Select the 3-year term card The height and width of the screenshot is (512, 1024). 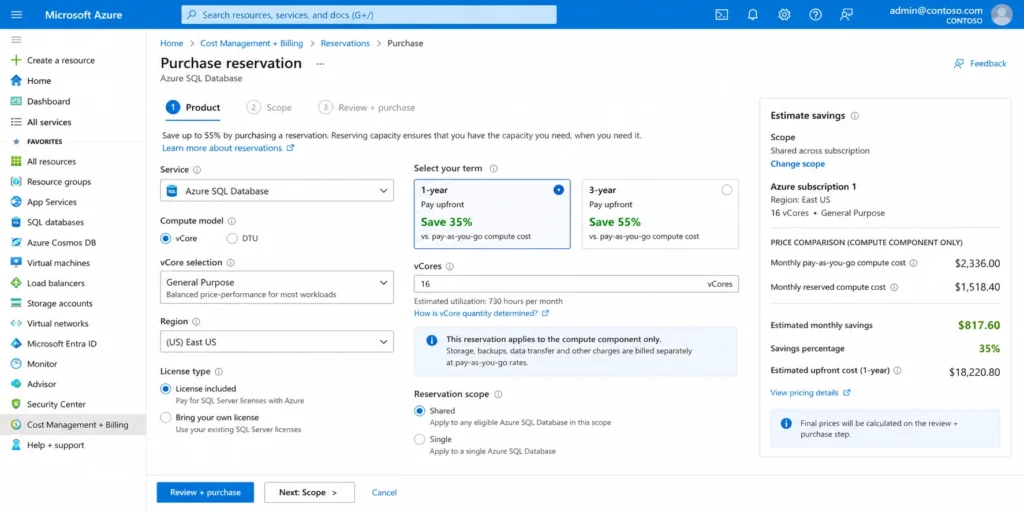point(660,214)
